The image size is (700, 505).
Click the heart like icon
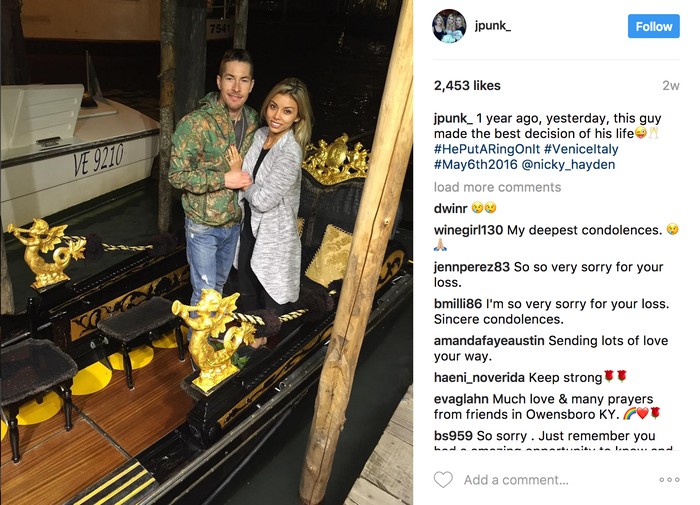[443, 480]
